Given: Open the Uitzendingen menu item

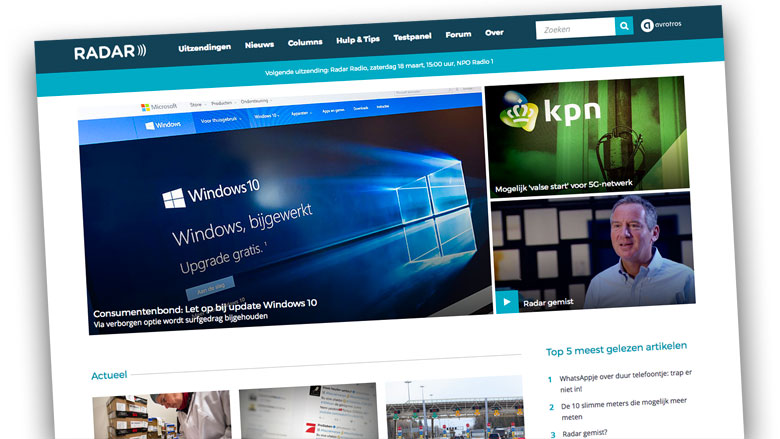Looking at the screenshot, I should [x=205, y=47].
